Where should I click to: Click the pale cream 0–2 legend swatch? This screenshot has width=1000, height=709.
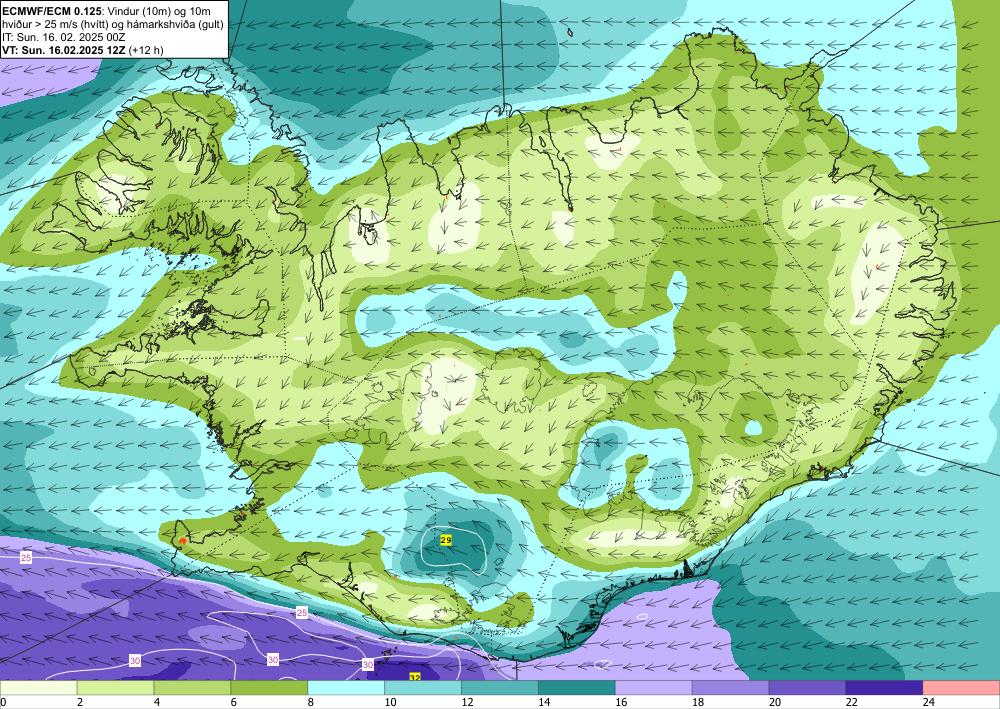point(38,688)
